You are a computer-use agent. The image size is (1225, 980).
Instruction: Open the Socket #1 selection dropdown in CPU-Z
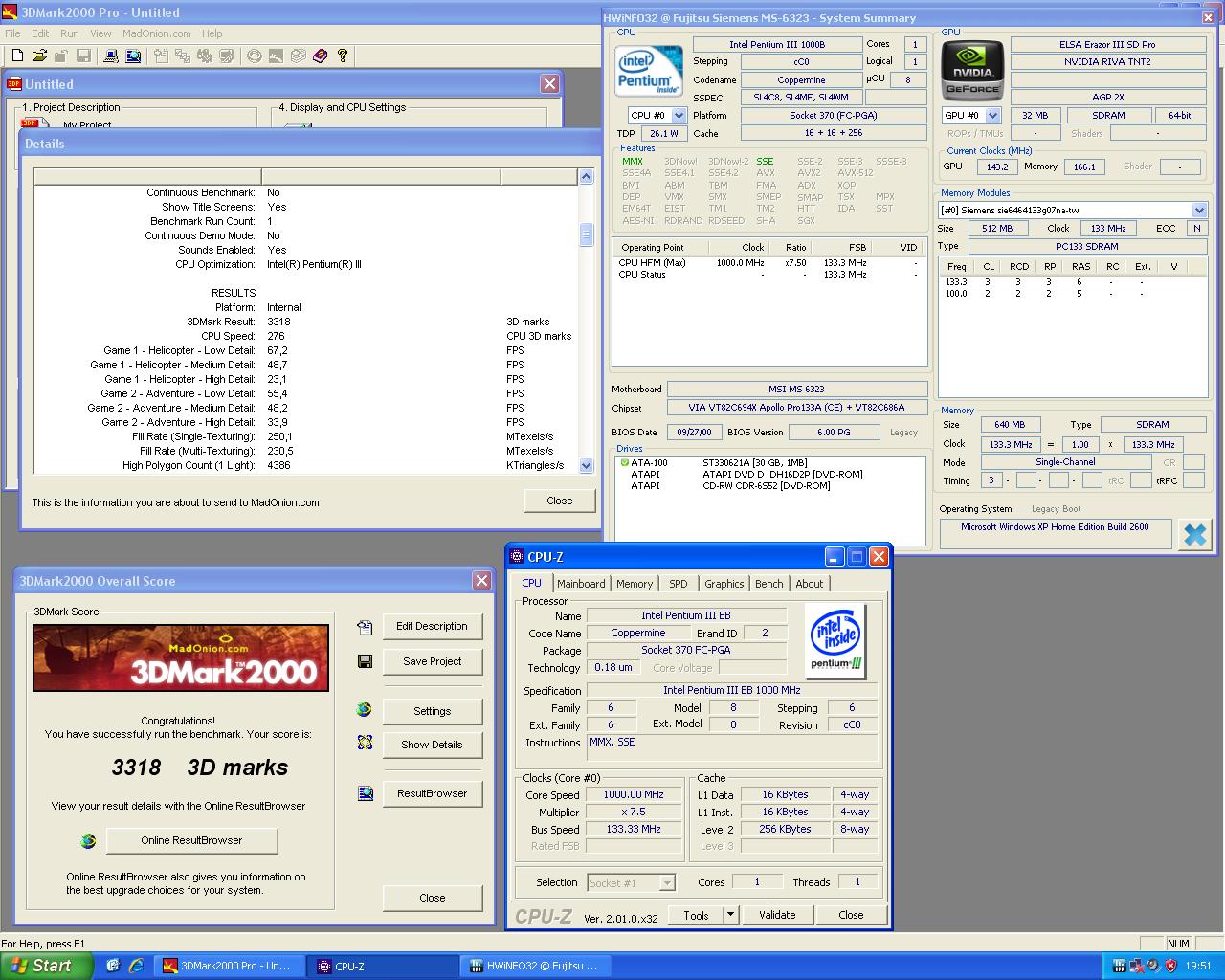coord(667,882)
